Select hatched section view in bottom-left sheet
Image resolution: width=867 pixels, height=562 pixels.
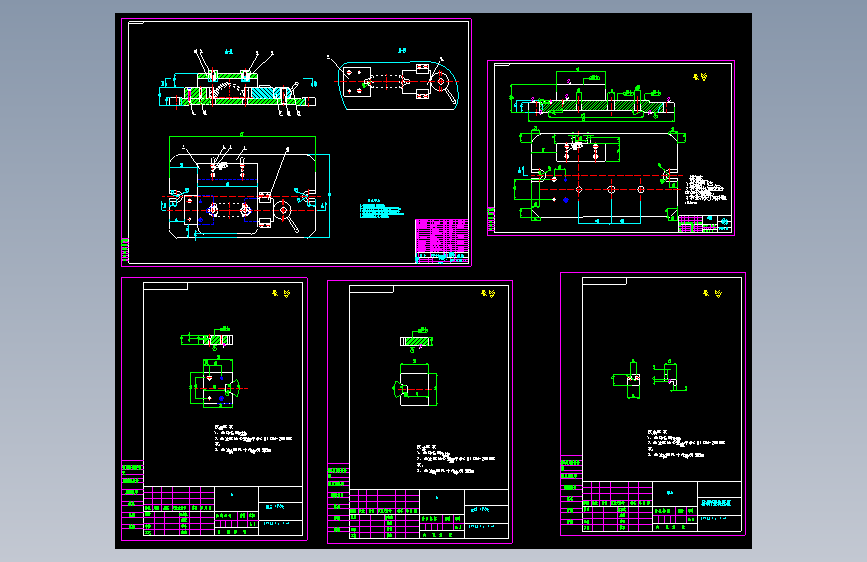click(207, 339)
